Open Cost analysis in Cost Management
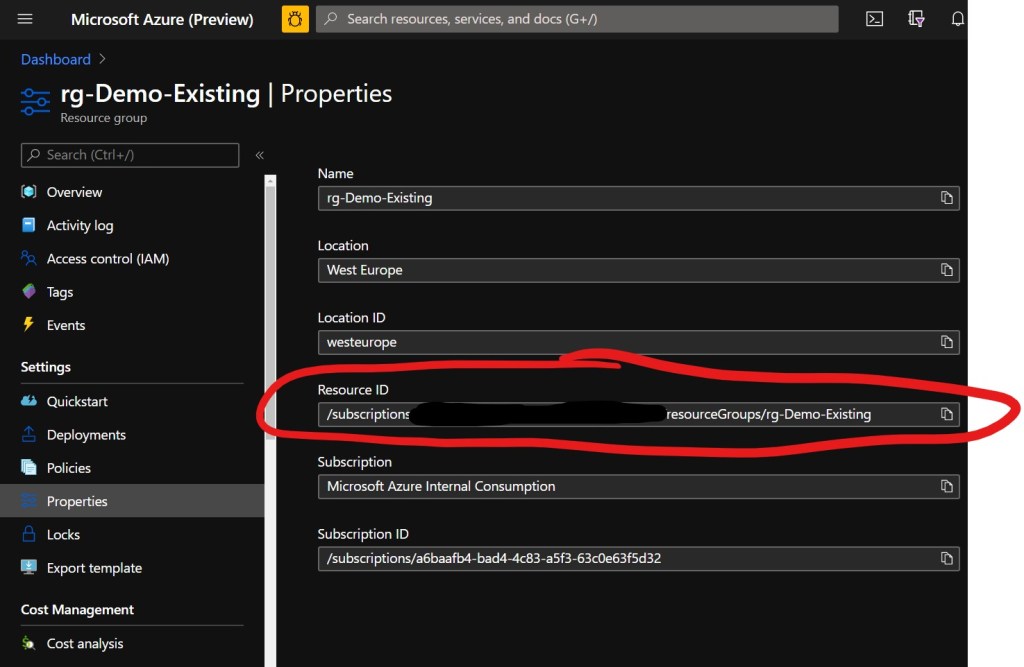 click(85, 644)
